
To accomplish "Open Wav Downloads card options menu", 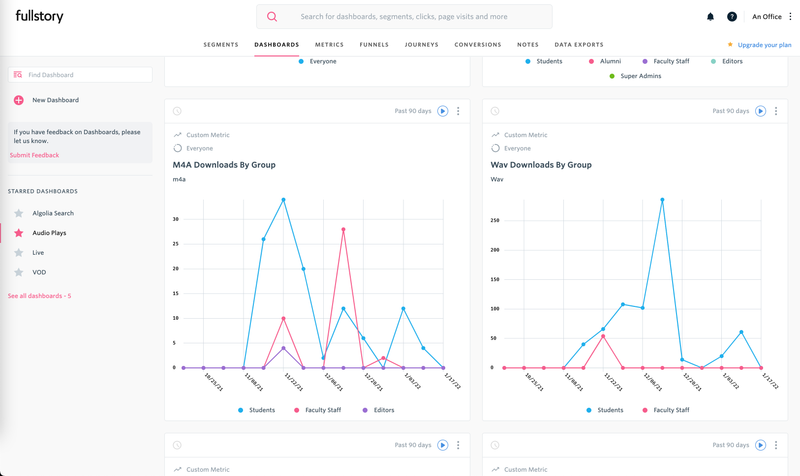I will [776, 111].
